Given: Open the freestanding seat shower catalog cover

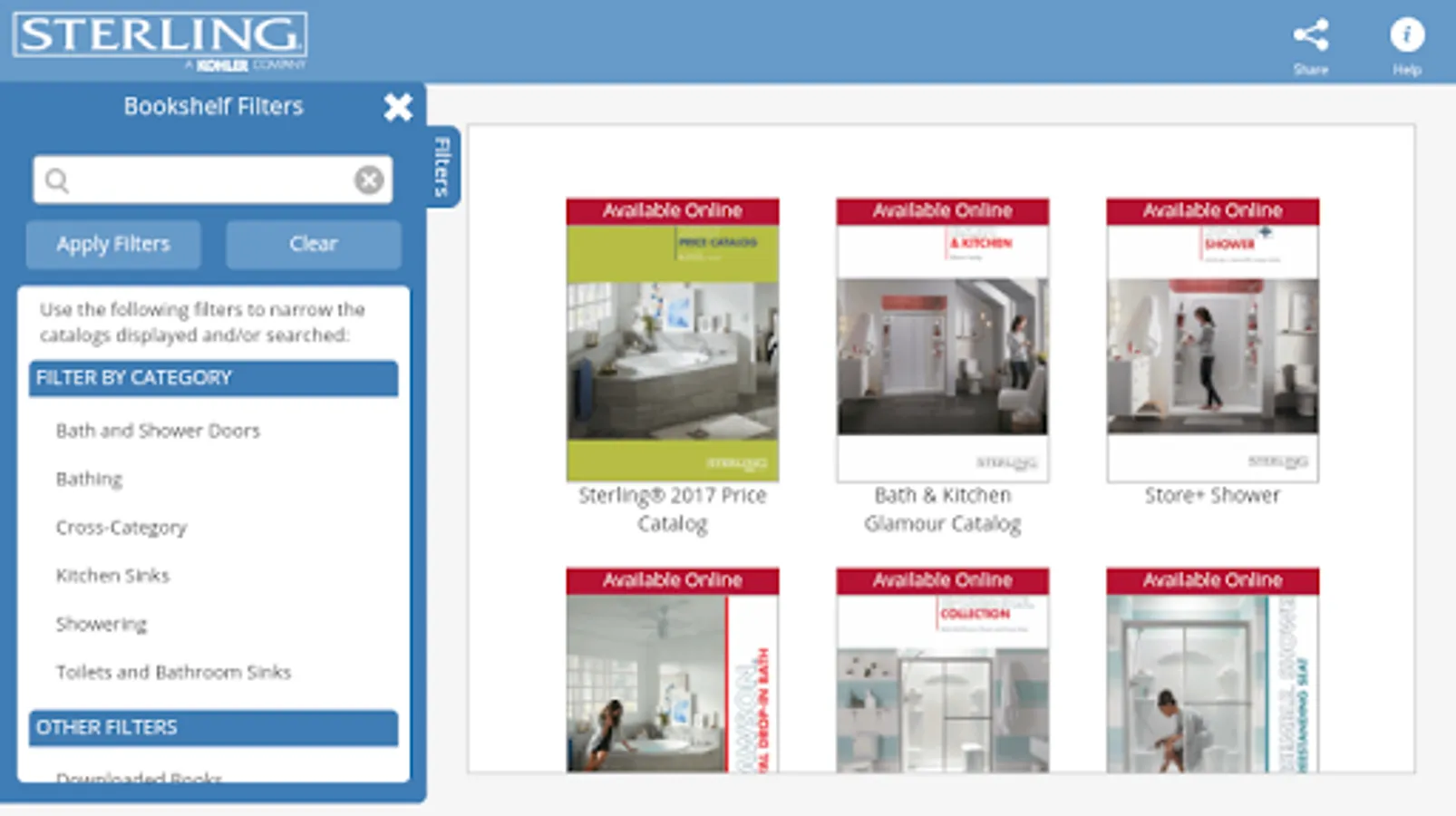Looking at the screenshot, I should (1213, 670).
